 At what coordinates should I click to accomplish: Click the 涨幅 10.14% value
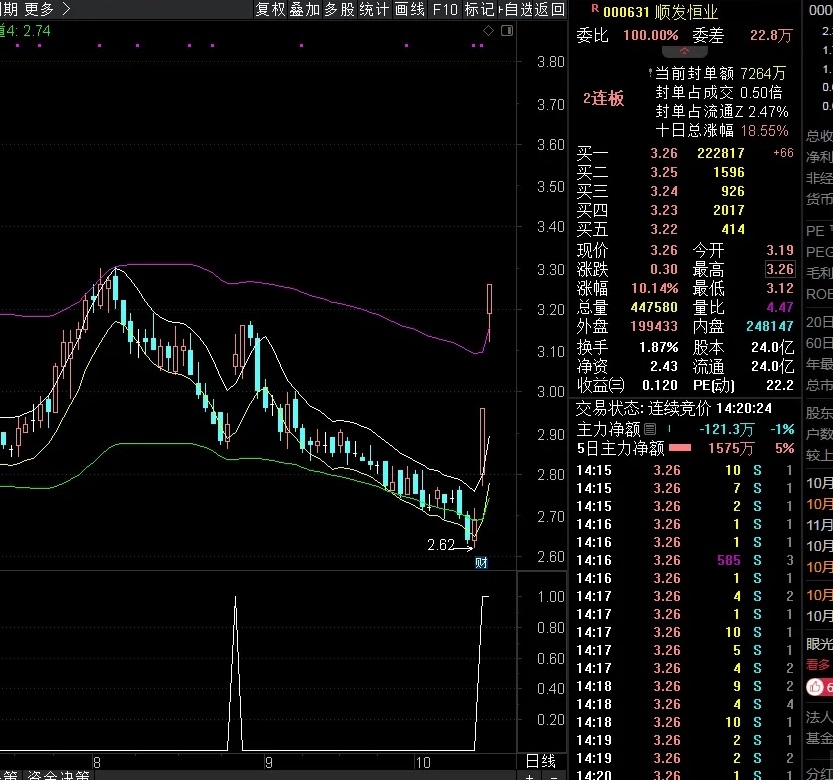tap(654, 289)
